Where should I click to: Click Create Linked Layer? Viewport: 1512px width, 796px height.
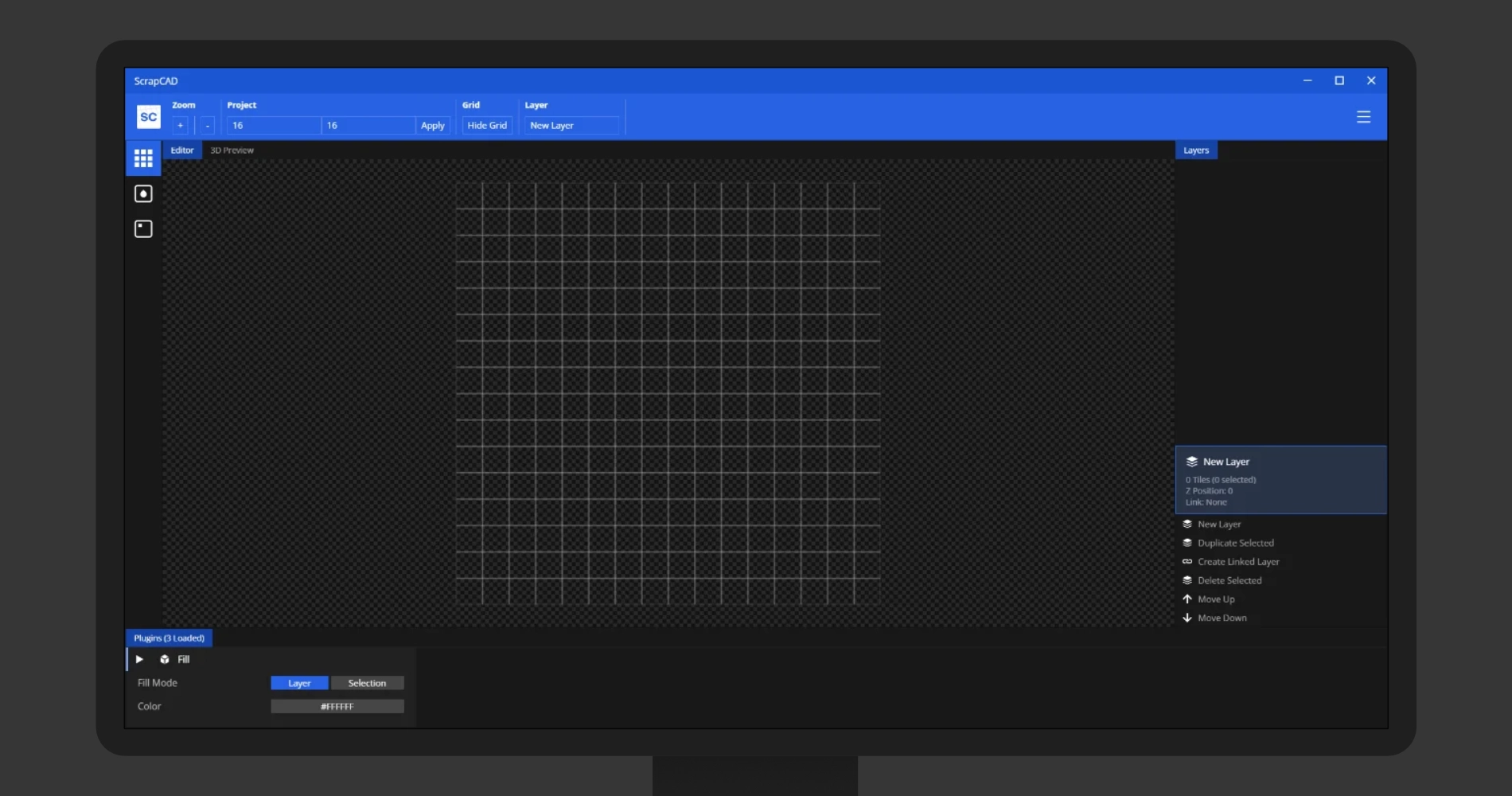pyautogui.click(x=1238, y=562)
